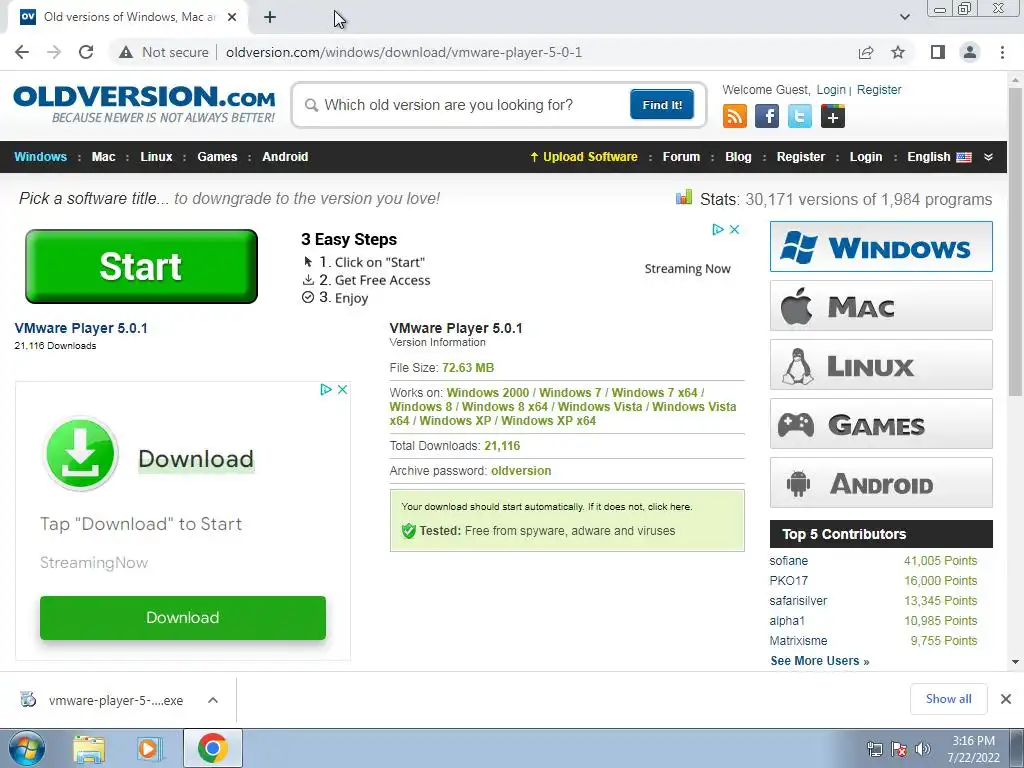Viewport: 1024px width, 768px height.
Task: Open a new tab with plus icon
Action: click(270, 17)
